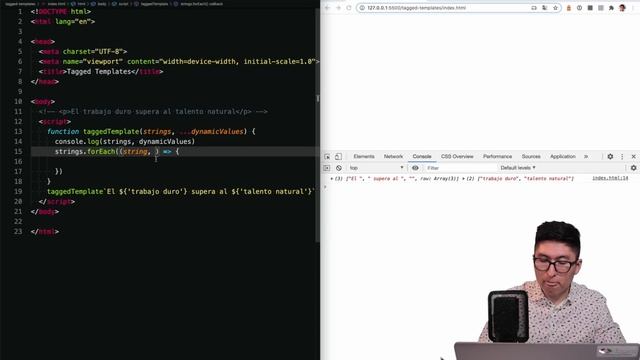
Task: Click line number 13 in the editor gutter
Action: click(x=18, y=131)
